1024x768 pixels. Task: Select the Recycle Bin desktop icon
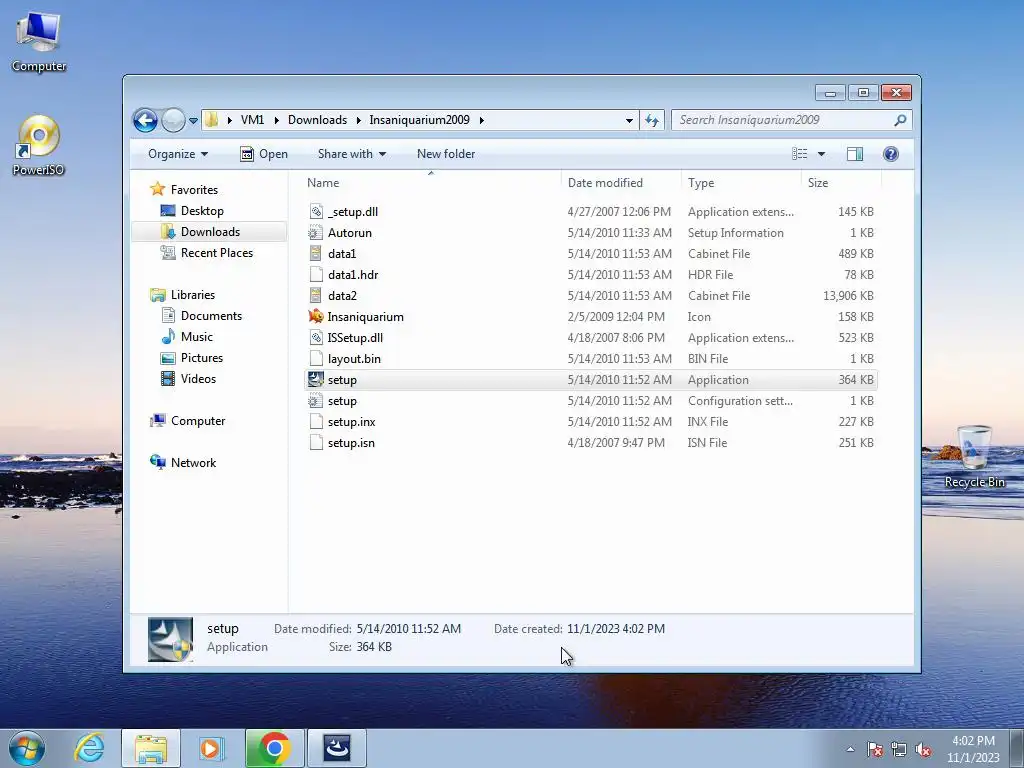pos(974,456)
